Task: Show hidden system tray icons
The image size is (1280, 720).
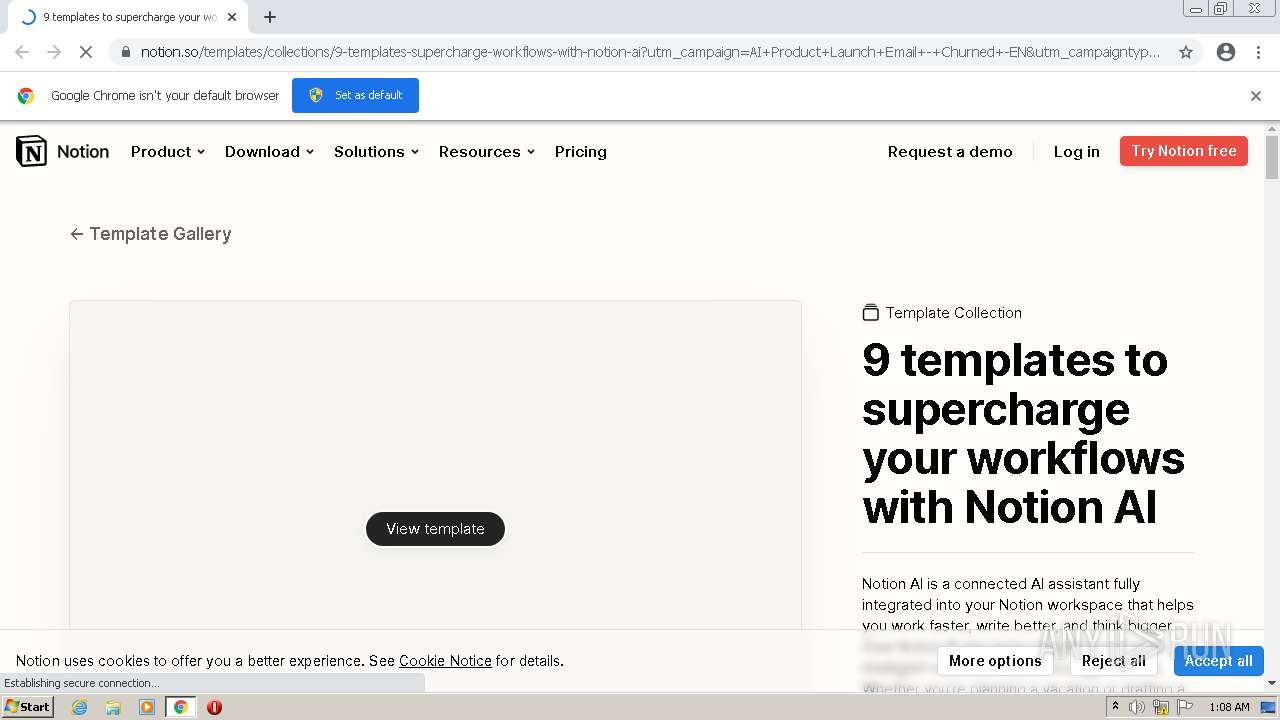Action: [x=1115, y=707]
